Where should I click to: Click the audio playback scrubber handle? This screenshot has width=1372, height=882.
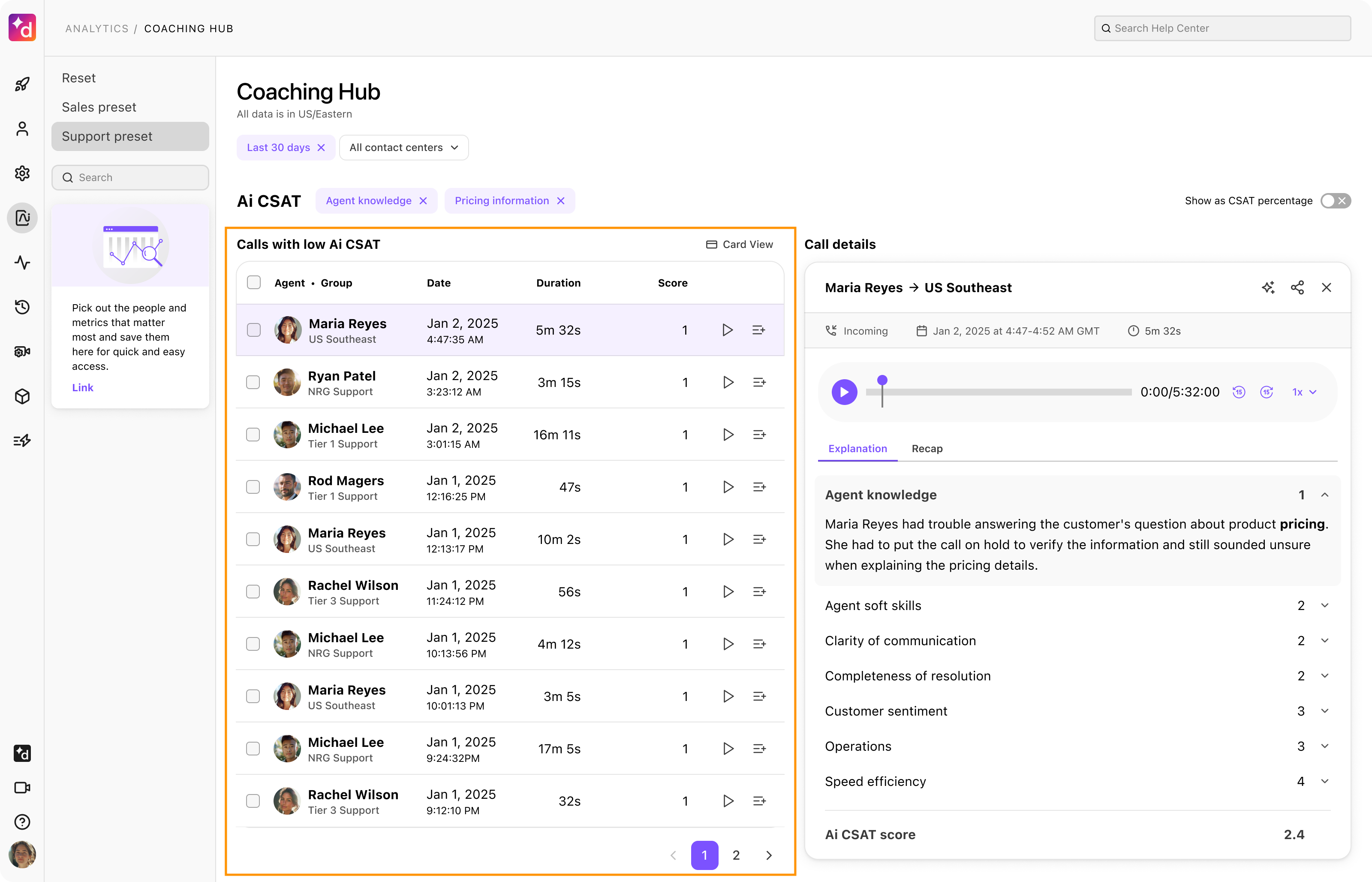tap(882, 380)
